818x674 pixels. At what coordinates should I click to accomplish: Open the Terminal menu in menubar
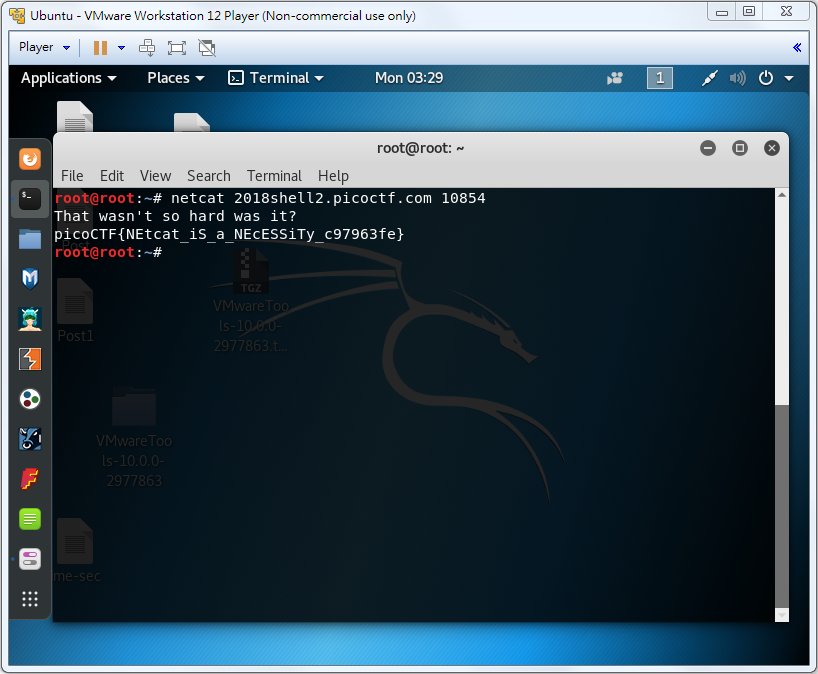(274, 176)
